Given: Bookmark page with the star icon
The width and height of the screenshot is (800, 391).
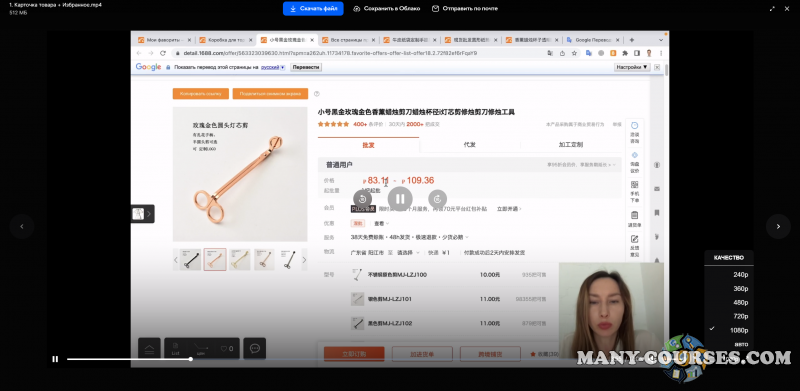Looking at the screenshot, I should pos(574,53).
